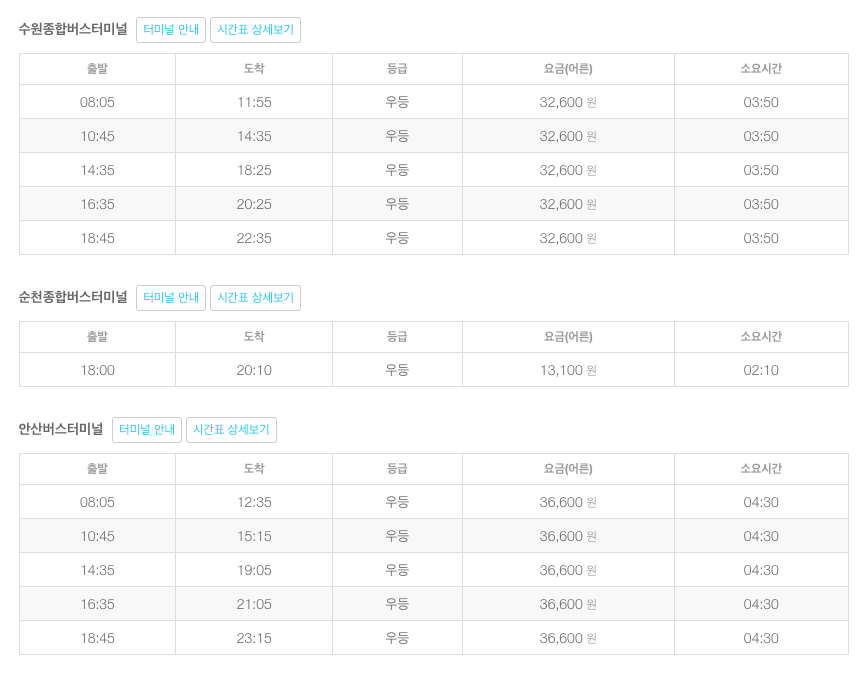Image resolution: width=864 pixels, height=678 pixels.
Task: Click 안산 arrival time 19:05
Action: tap(254, 571)
